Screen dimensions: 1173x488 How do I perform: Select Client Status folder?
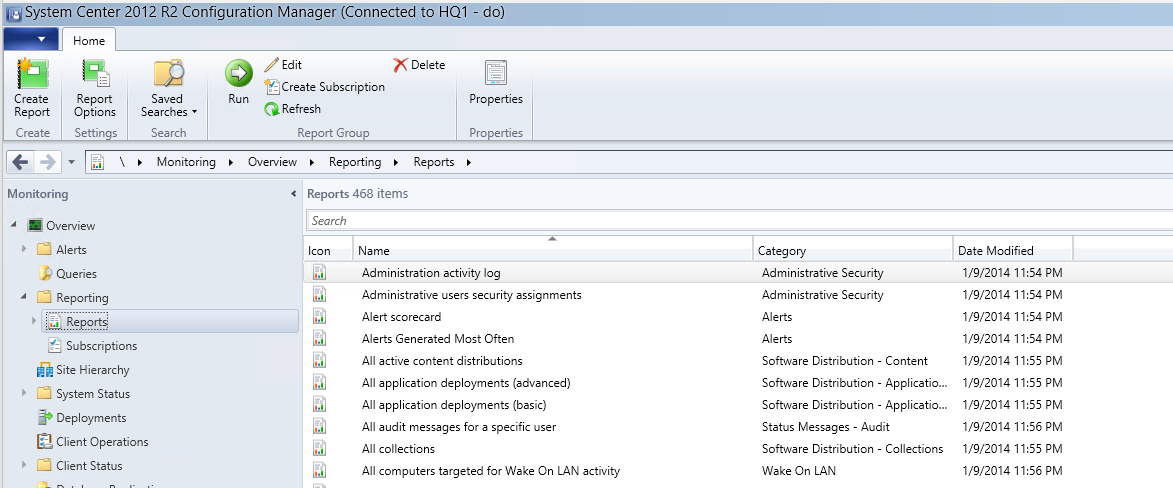(x=89, y=466)
